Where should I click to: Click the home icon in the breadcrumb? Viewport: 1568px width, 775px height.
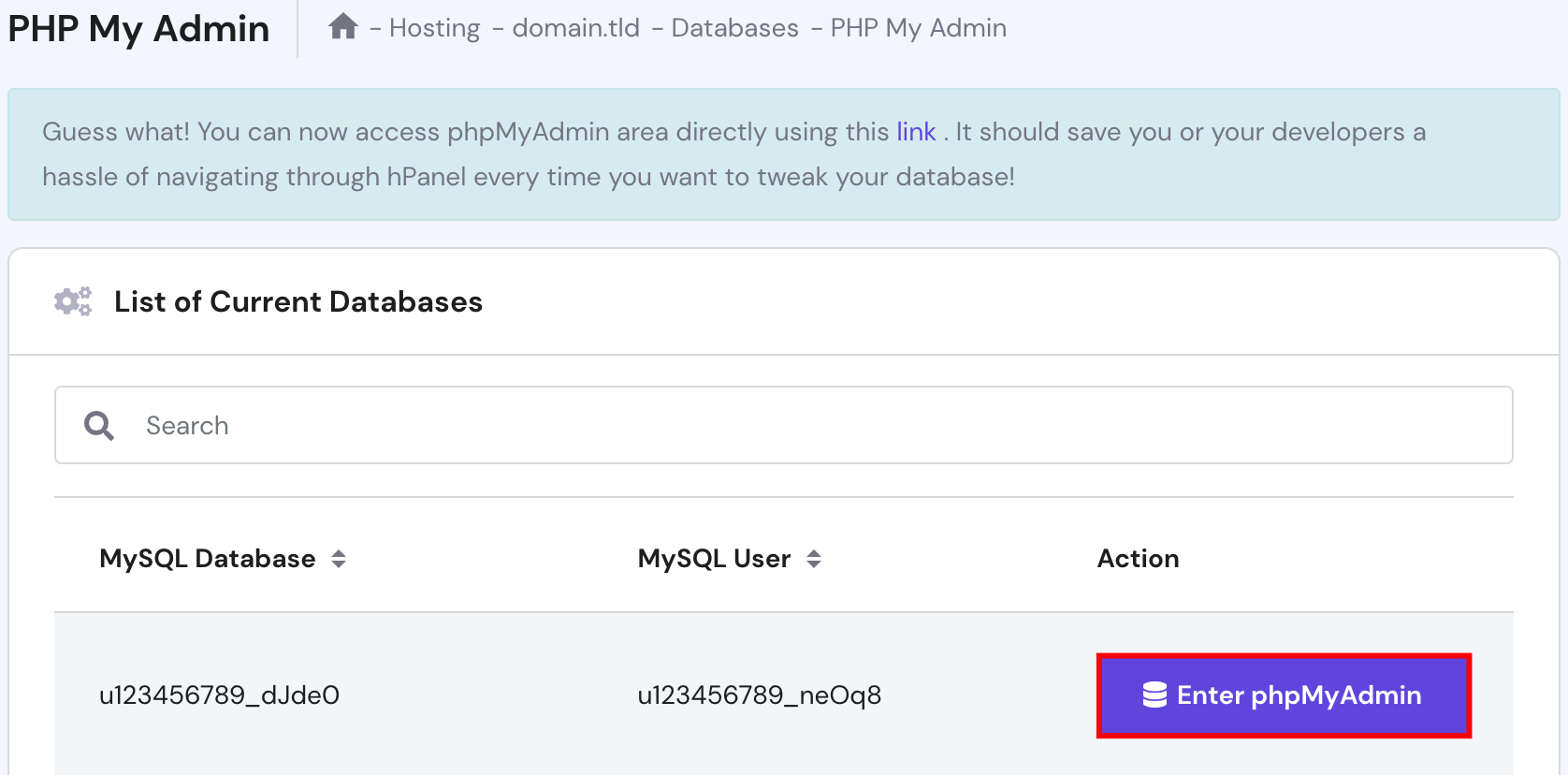click(343, 27)
